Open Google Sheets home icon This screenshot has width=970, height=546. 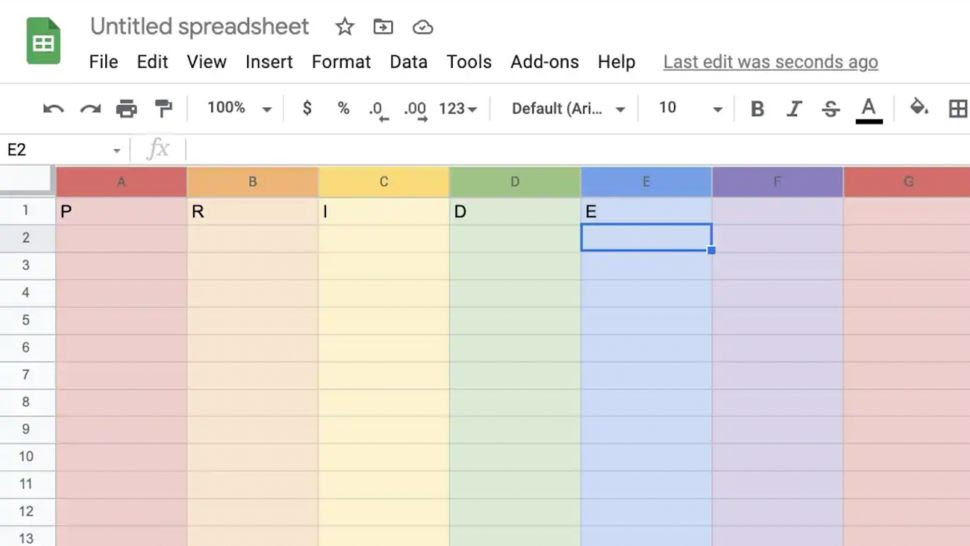(x=43, y=41)
